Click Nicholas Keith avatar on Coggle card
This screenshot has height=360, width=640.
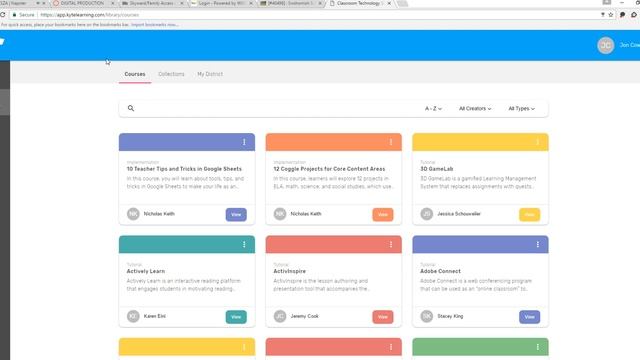point(280,214)
